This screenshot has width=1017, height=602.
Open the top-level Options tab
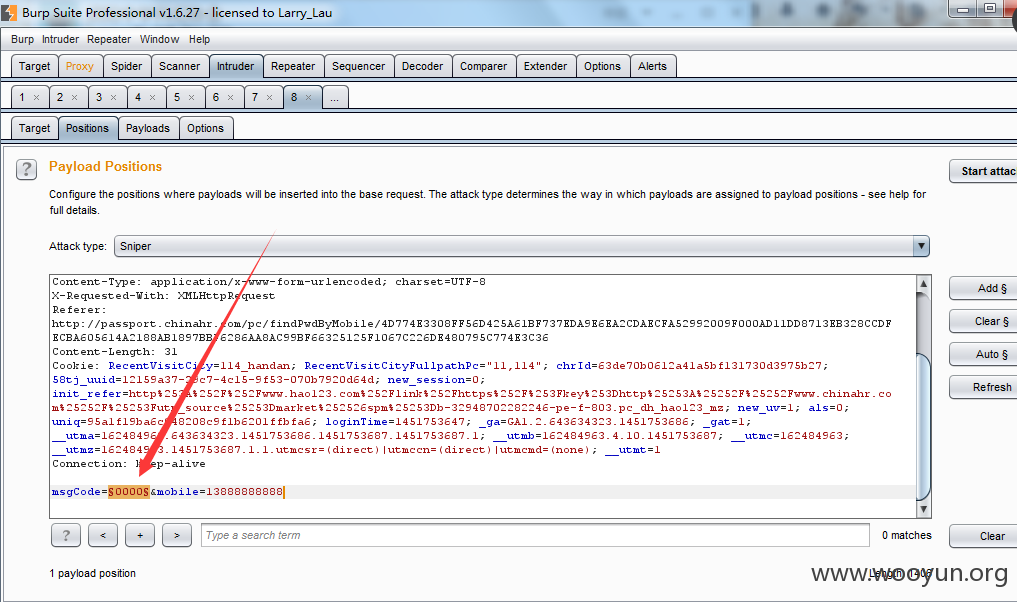[x=603, y=66]
